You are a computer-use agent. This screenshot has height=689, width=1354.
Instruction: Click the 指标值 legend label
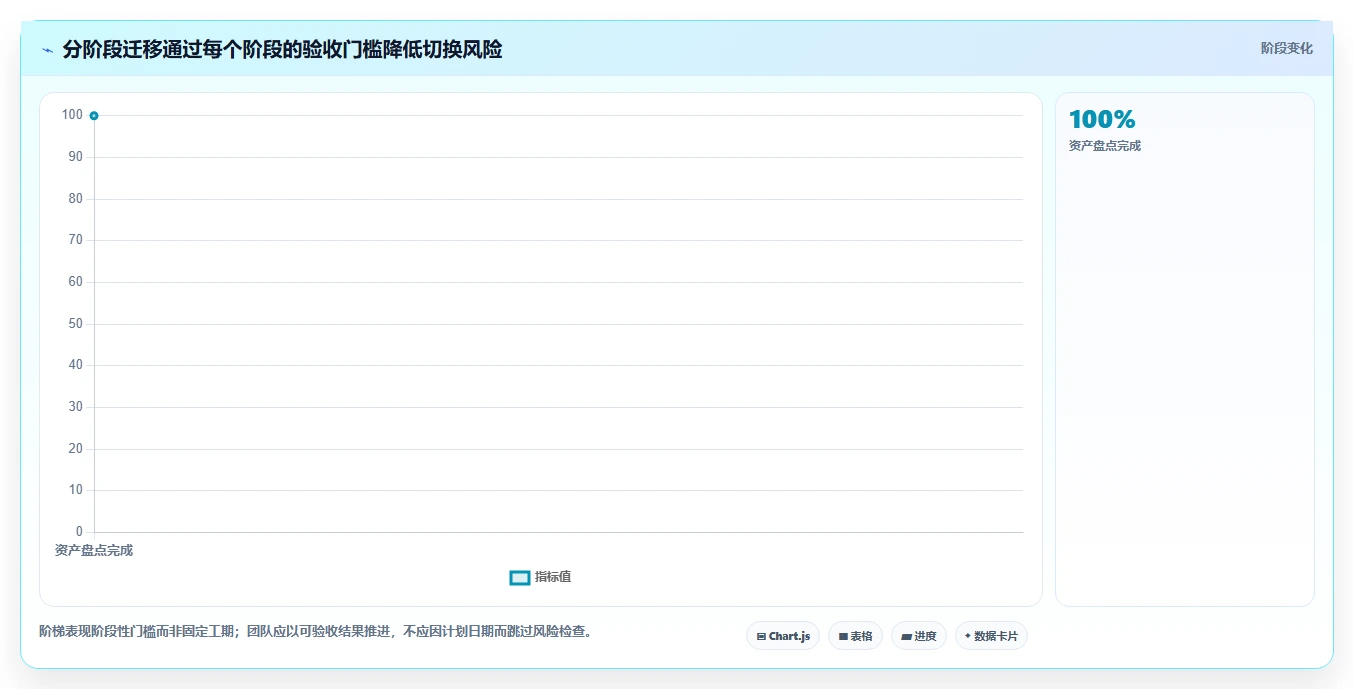point(553,577)
